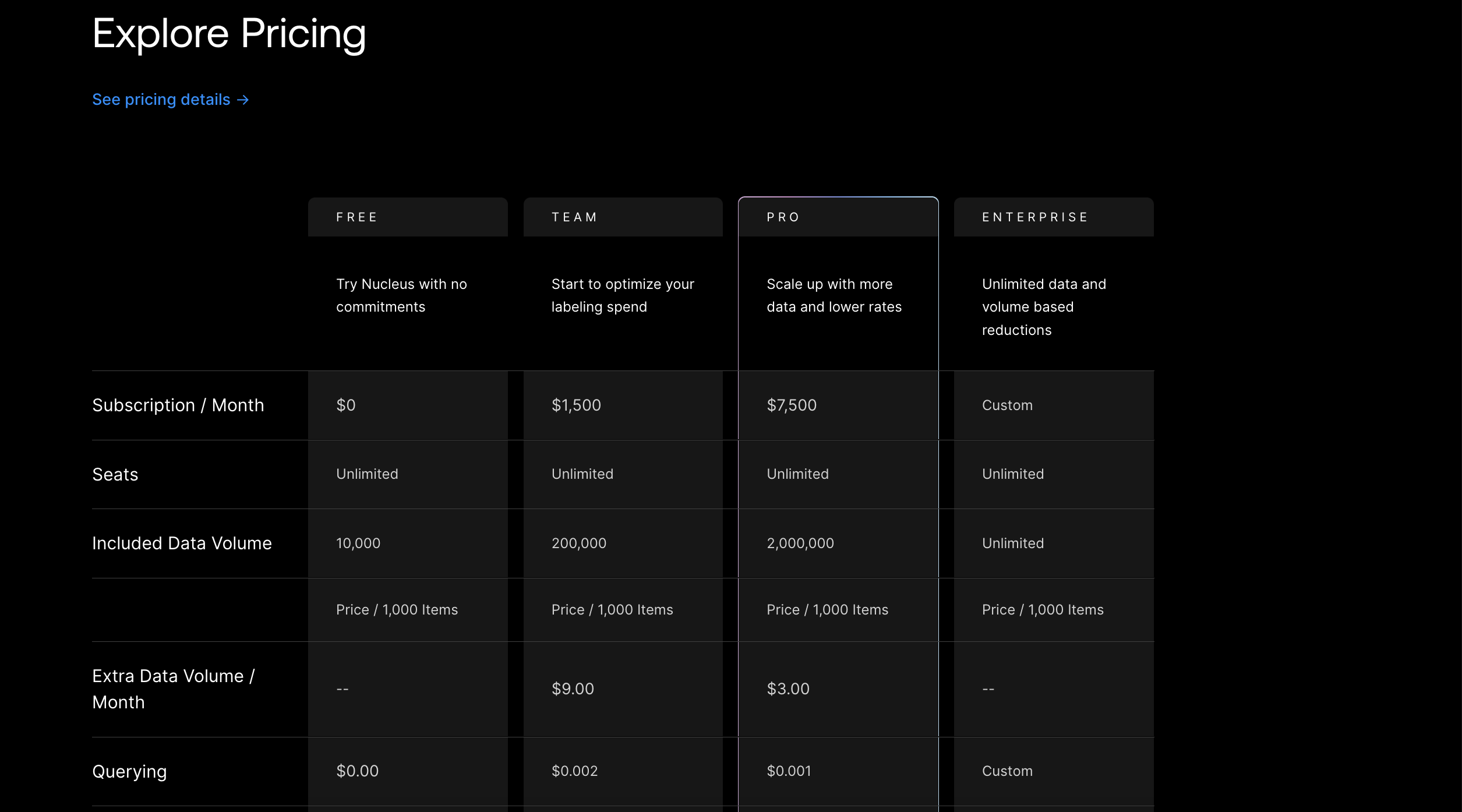Click the Seats row label
The width and height of the screenshot is (1462, 812).
115,474
